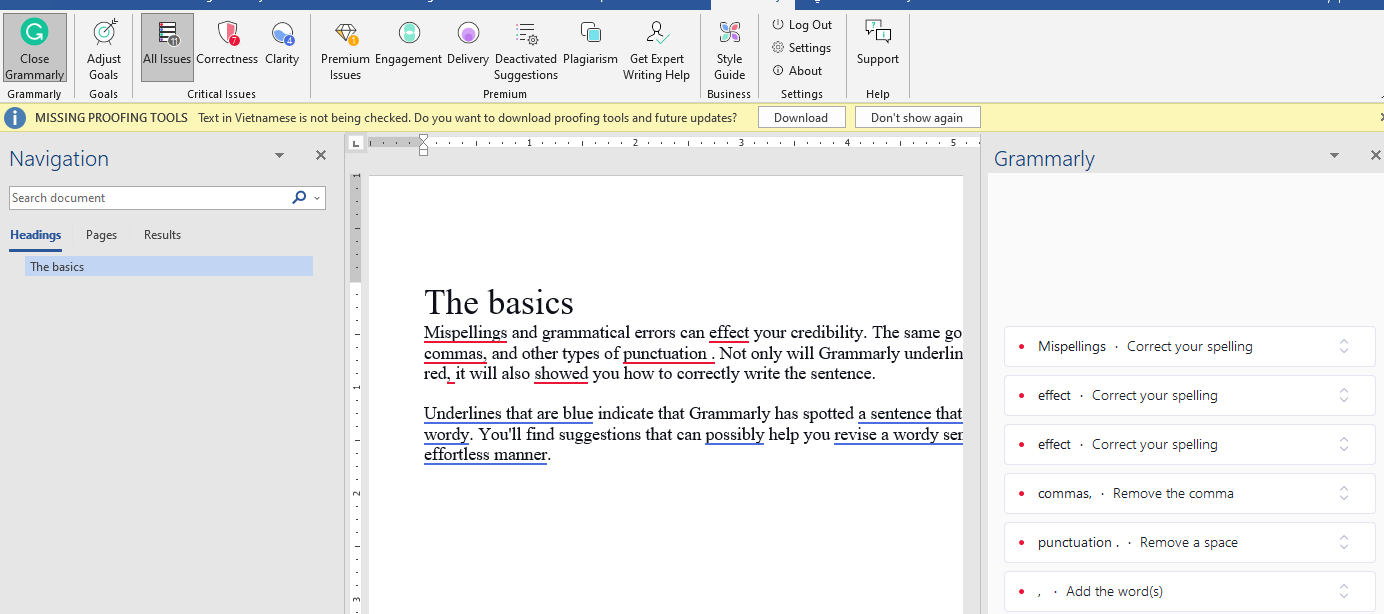Image resolution: width=1384 pixels, height=614 pixels.
Task: Expand the Mispellings card arrows
Action: 1344,347
